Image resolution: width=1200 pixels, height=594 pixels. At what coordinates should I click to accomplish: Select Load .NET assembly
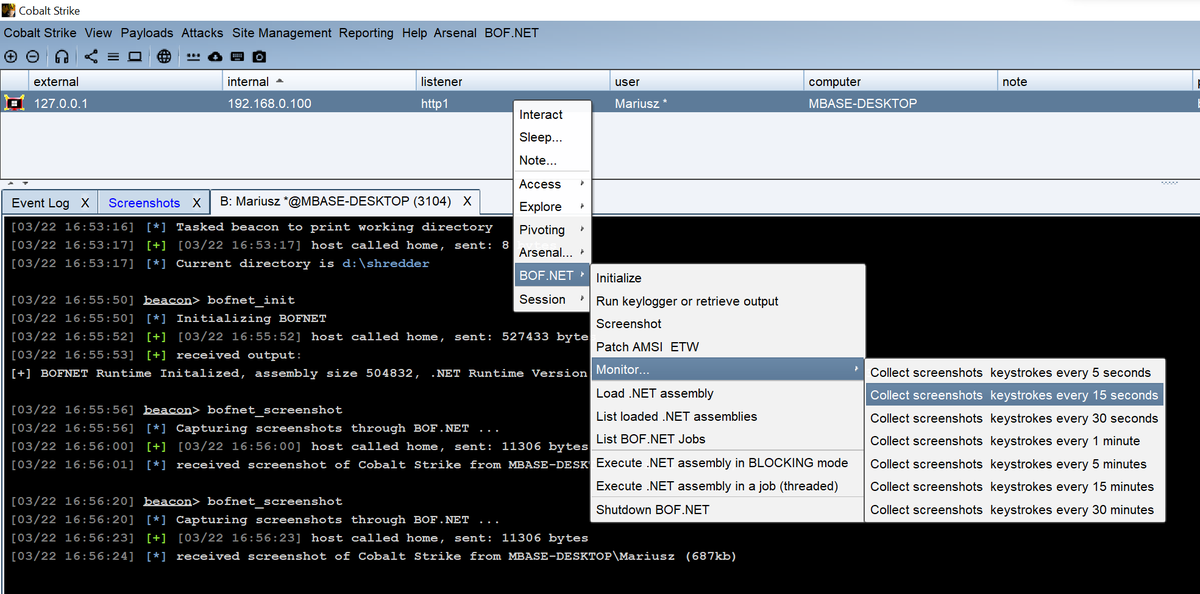click(x=728, y=393)
